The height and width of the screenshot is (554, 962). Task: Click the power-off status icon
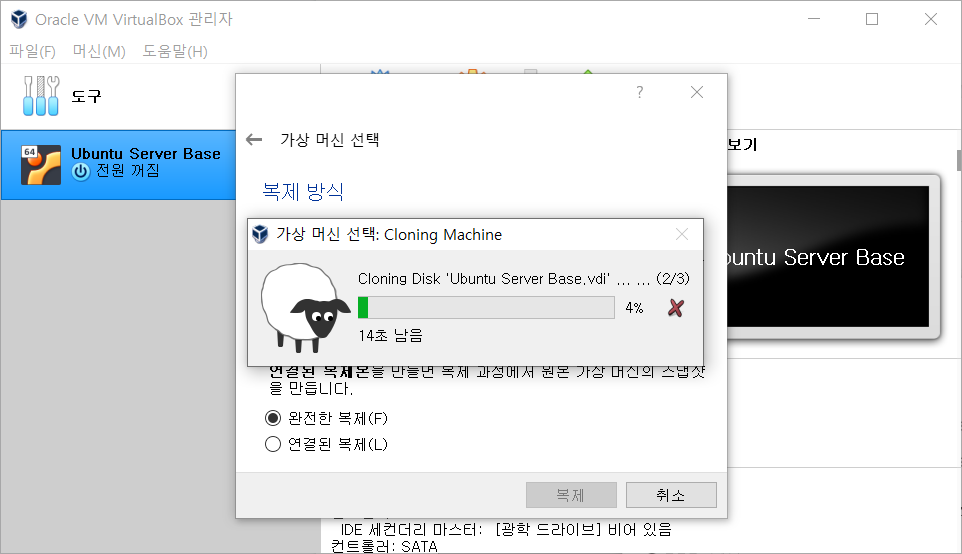point(80,171)
